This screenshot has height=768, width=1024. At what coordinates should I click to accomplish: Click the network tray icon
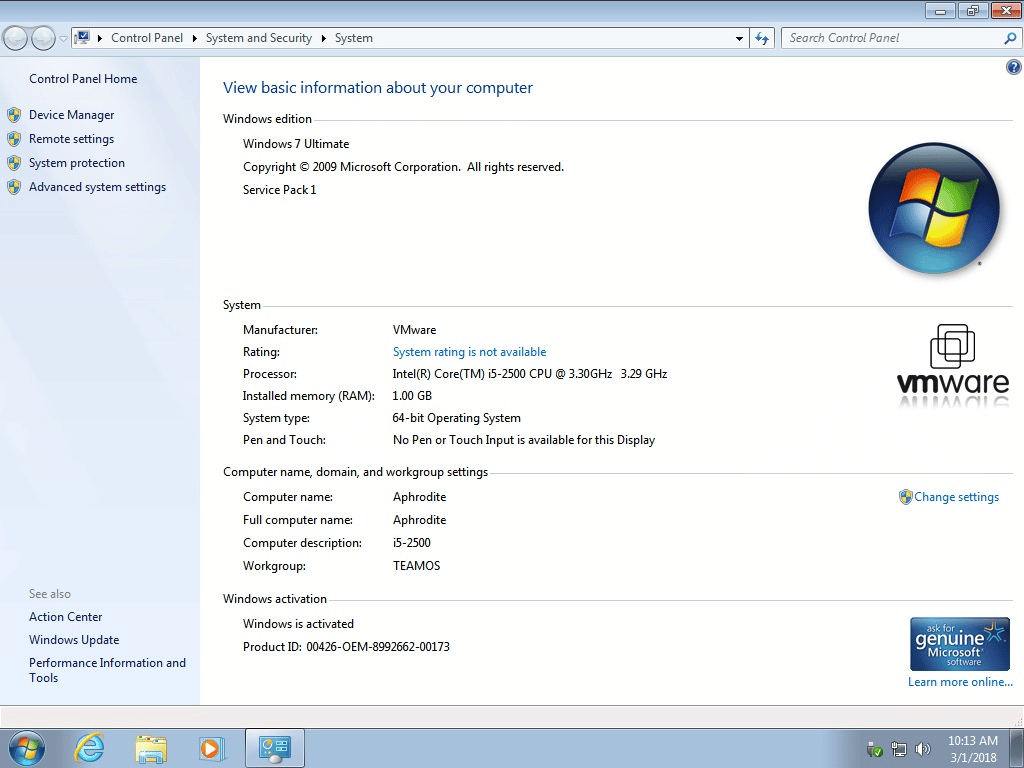pos(899,748)
